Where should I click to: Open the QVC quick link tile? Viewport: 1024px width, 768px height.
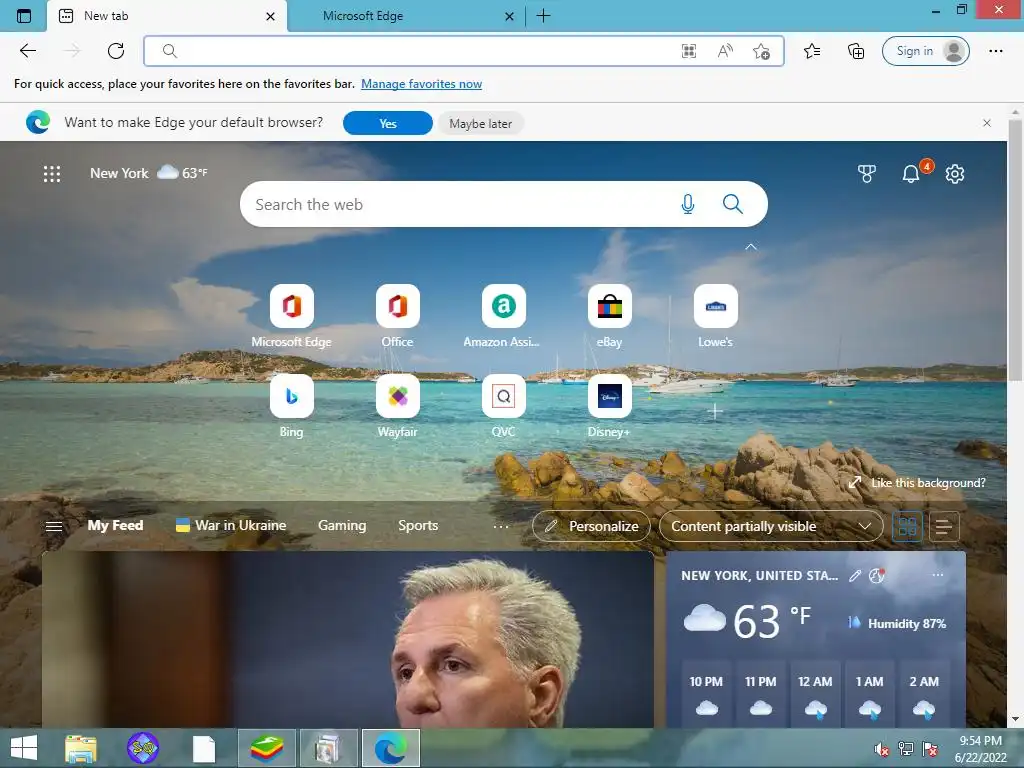click(x=503, y=406)
